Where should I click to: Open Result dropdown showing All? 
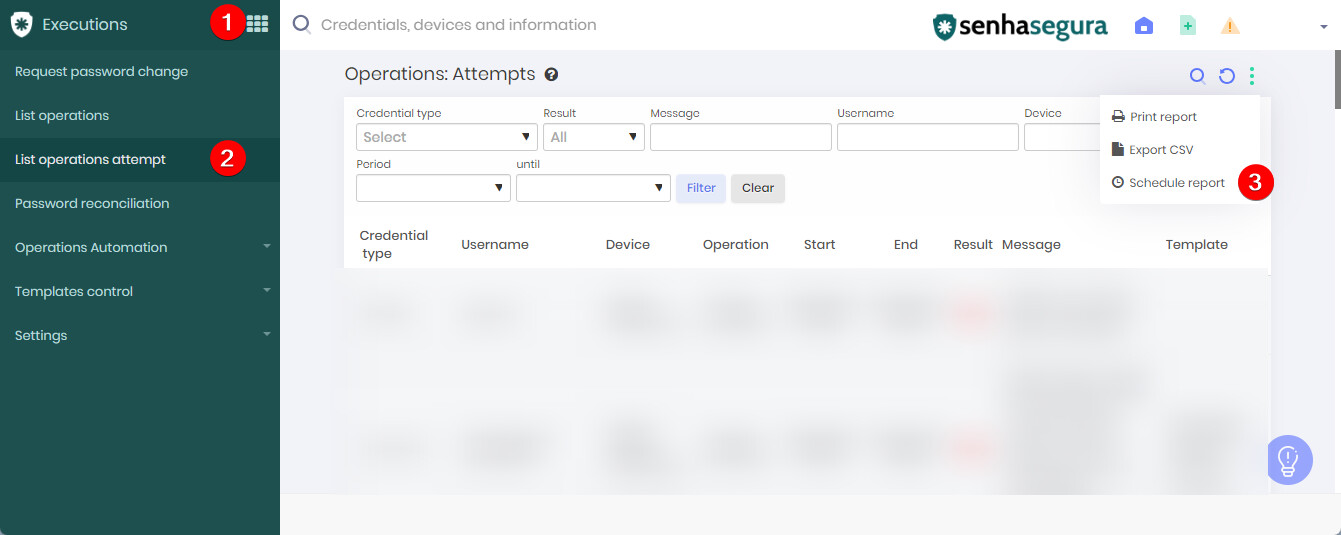click(594, 137)
